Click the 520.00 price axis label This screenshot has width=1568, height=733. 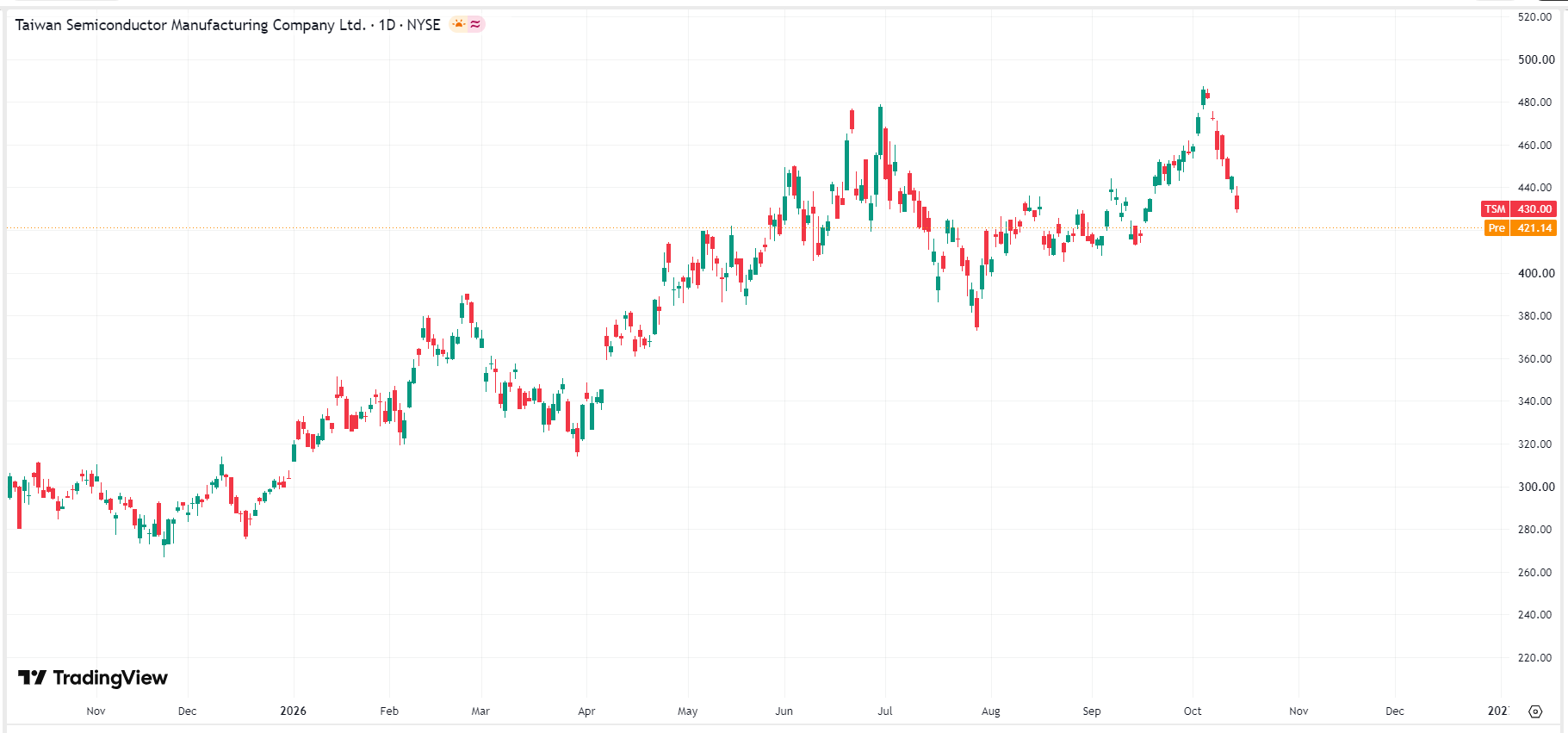[1535, 17]
